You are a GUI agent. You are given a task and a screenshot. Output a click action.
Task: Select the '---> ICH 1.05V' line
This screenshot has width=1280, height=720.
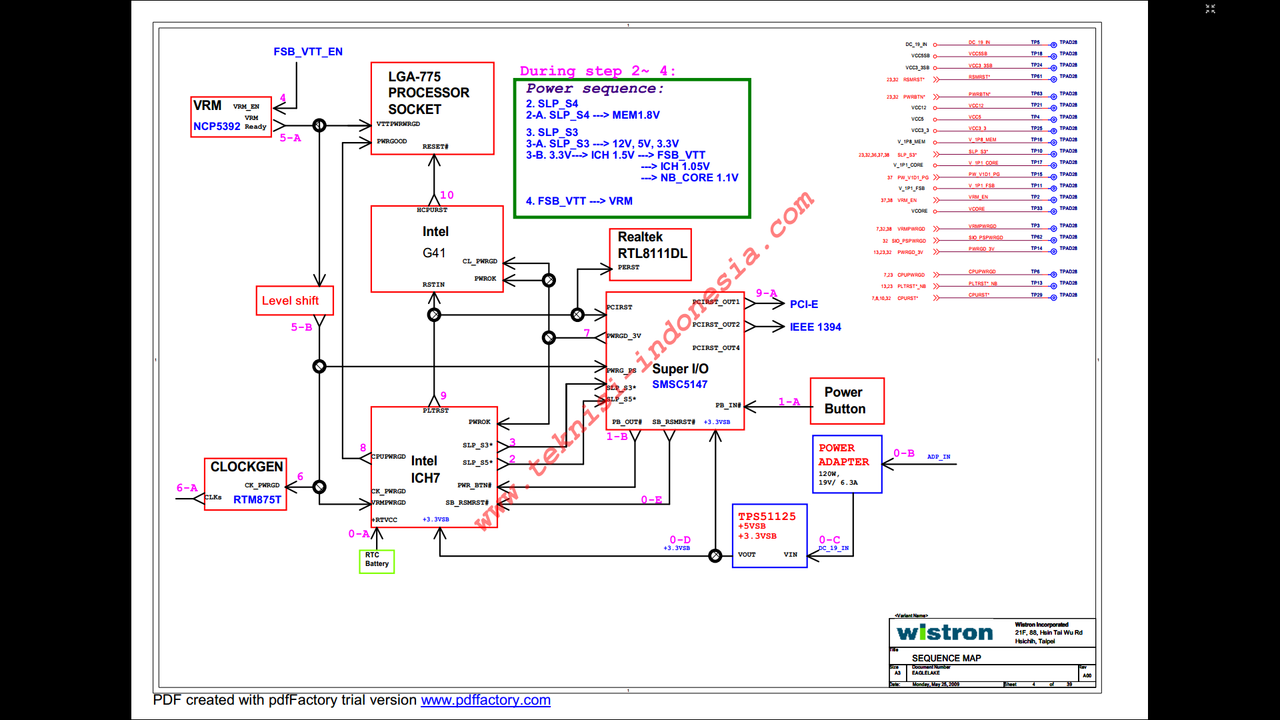675,166
